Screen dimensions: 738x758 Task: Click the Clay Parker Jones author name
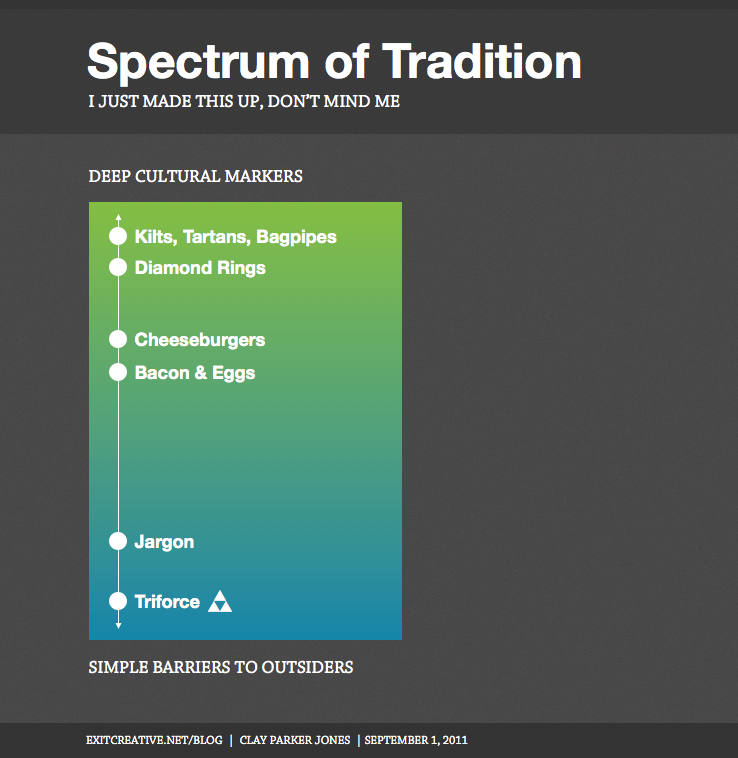coord(295,740)
